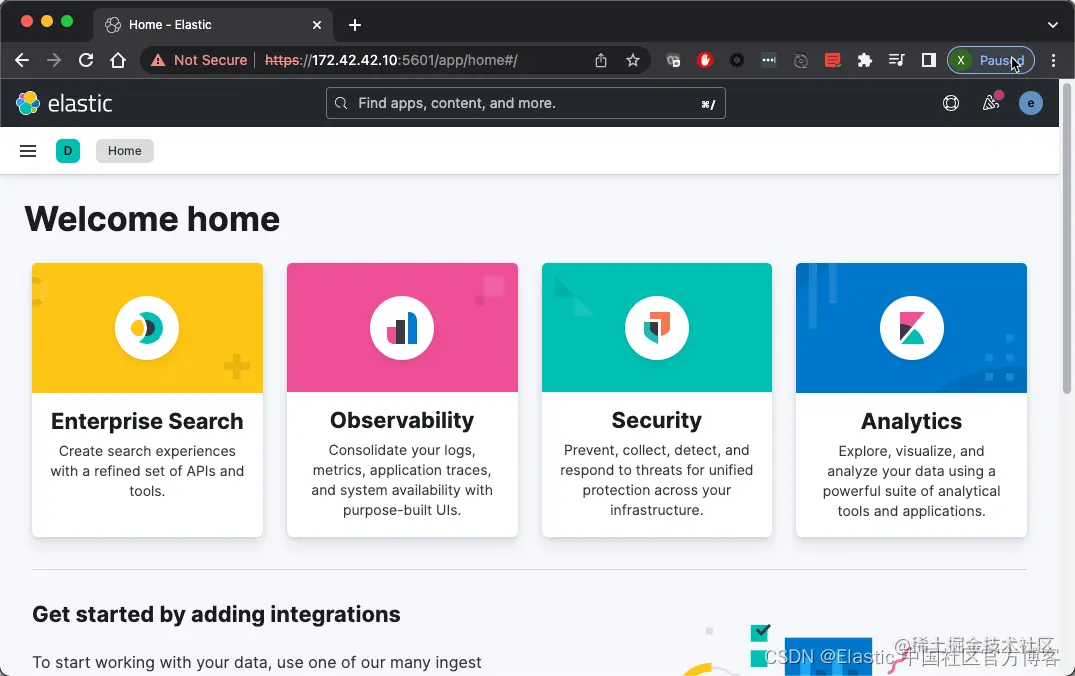Open the grey circular extension icon
Screen dimensions: 1075x676
pyautogui.click(x=800, y=60)
